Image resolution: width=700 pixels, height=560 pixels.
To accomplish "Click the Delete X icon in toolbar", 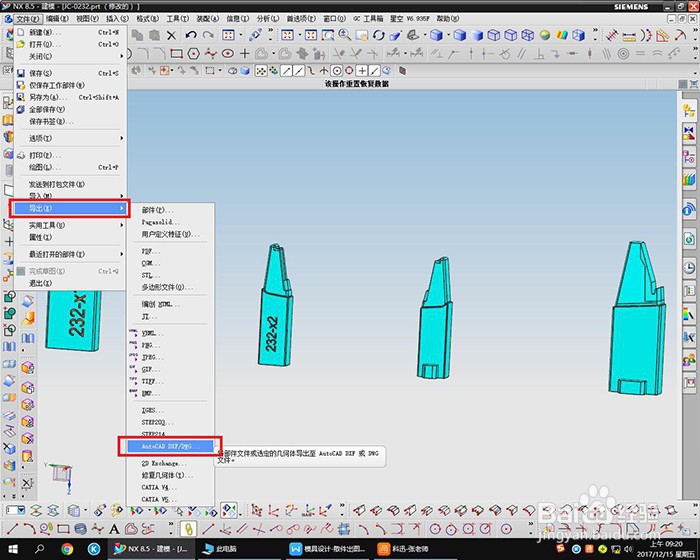I will pos(171,35).
